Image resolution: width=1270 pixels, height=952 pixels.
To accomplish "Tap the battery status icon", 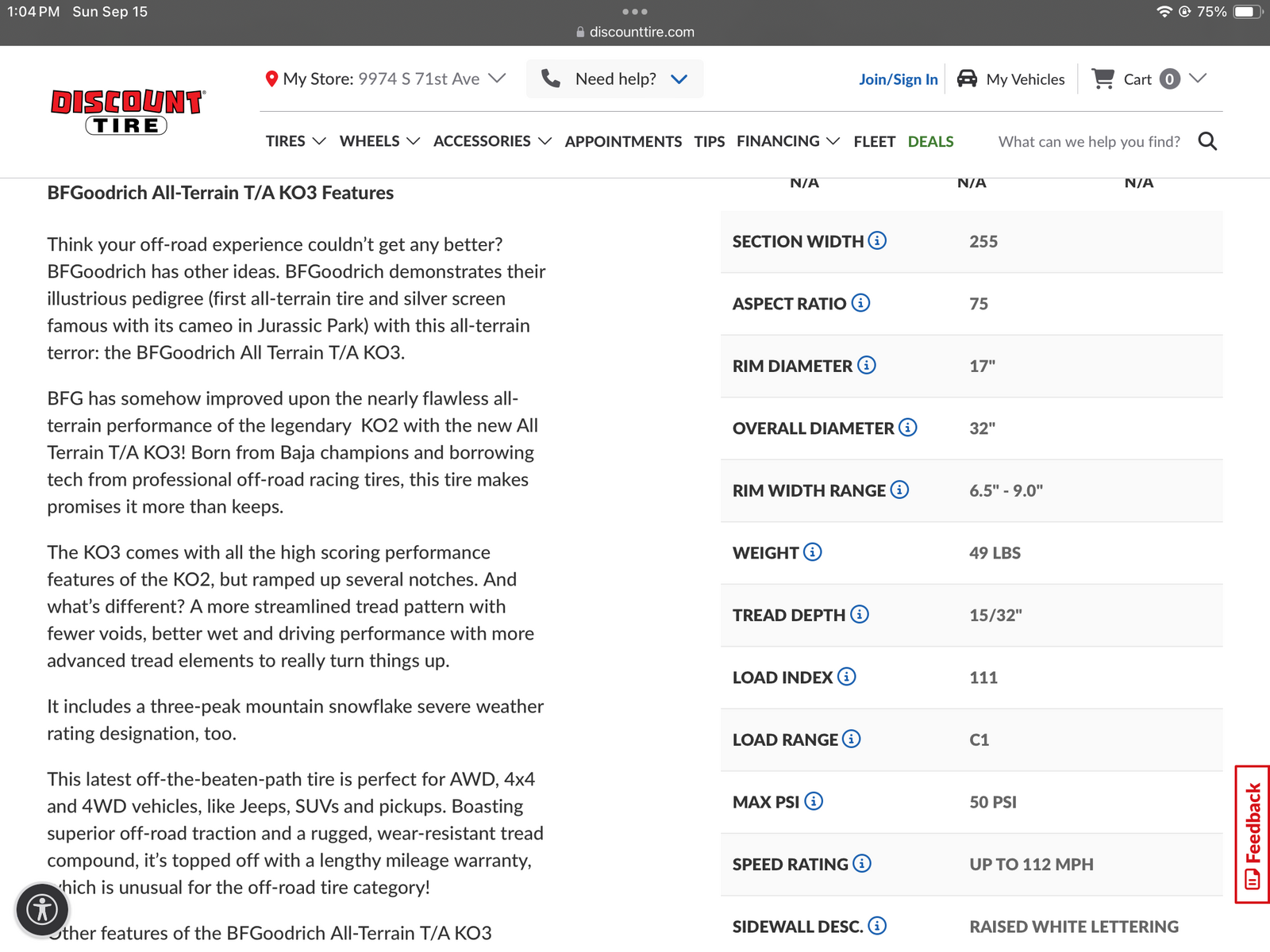I will click(x=1248, y=11).
